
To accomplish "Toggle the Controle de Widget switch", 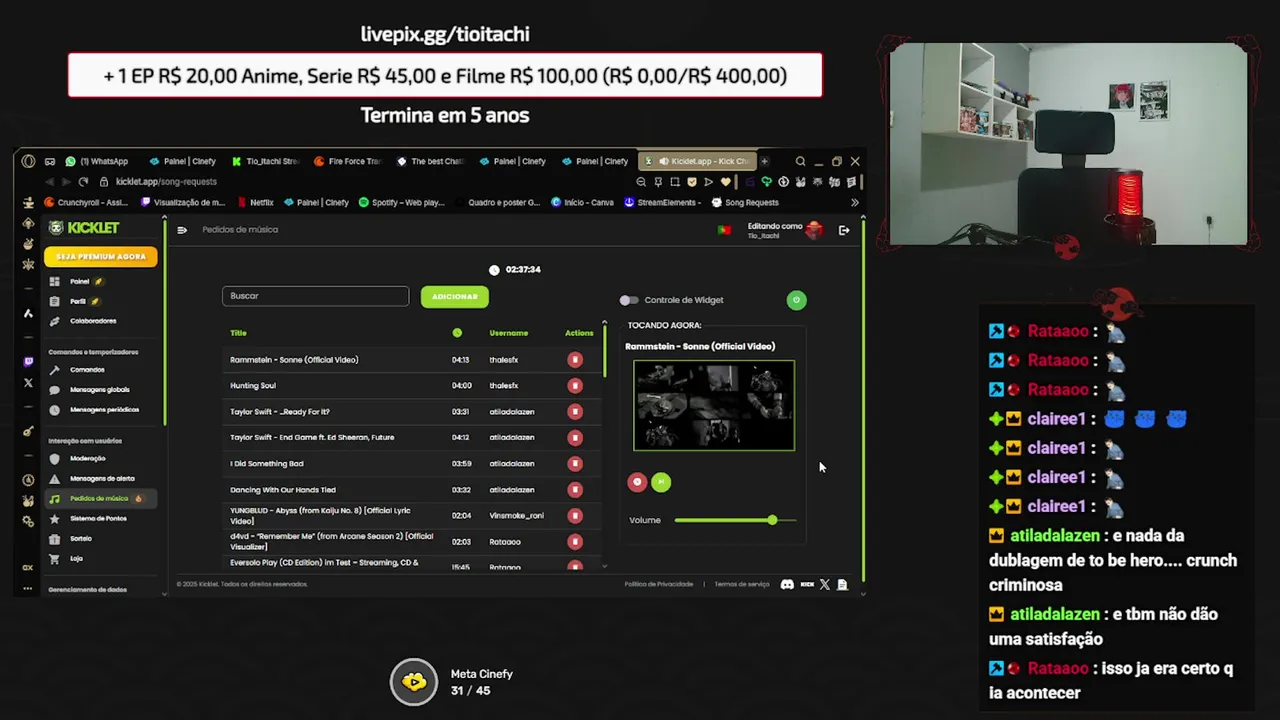I will point(628,300).
